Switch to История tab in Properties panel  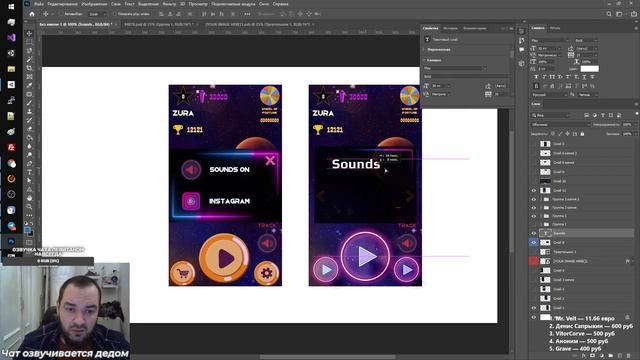(x=450, y=28)
